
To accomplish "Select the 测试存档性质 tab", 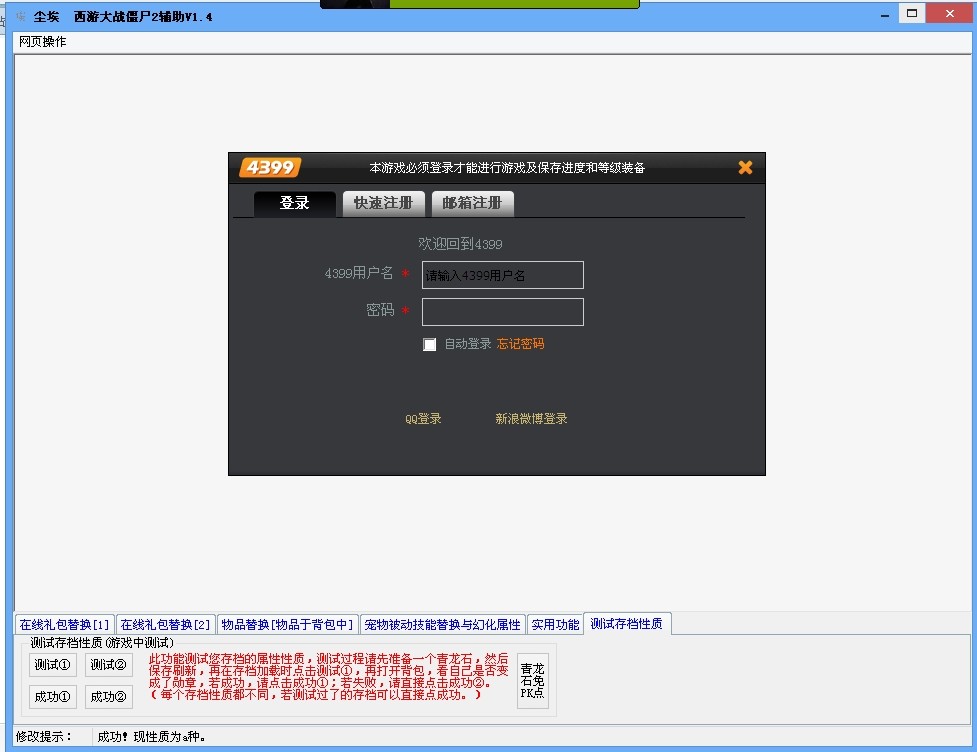I will 627,623.
